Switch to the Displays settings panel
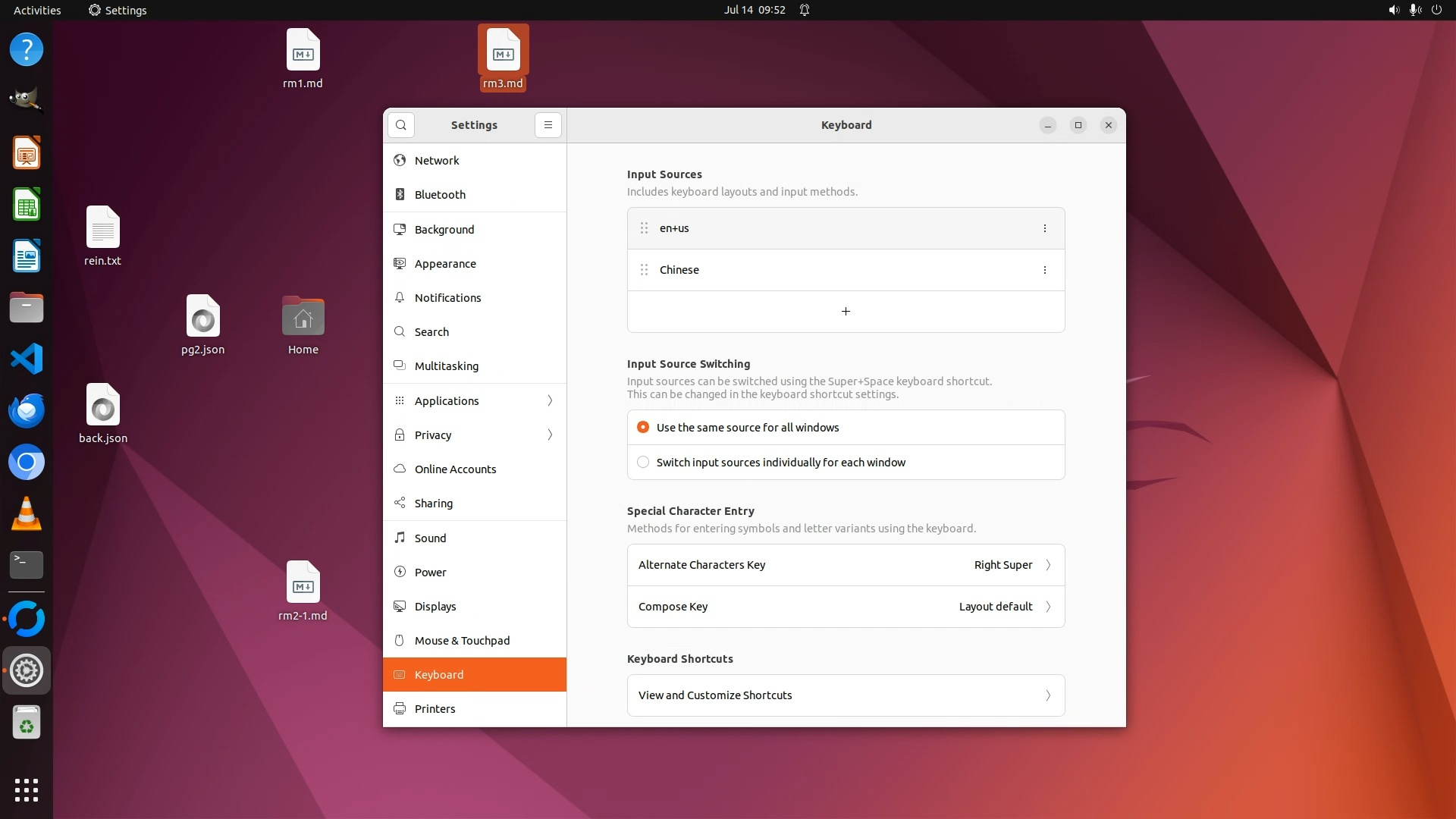 [435, 607]
